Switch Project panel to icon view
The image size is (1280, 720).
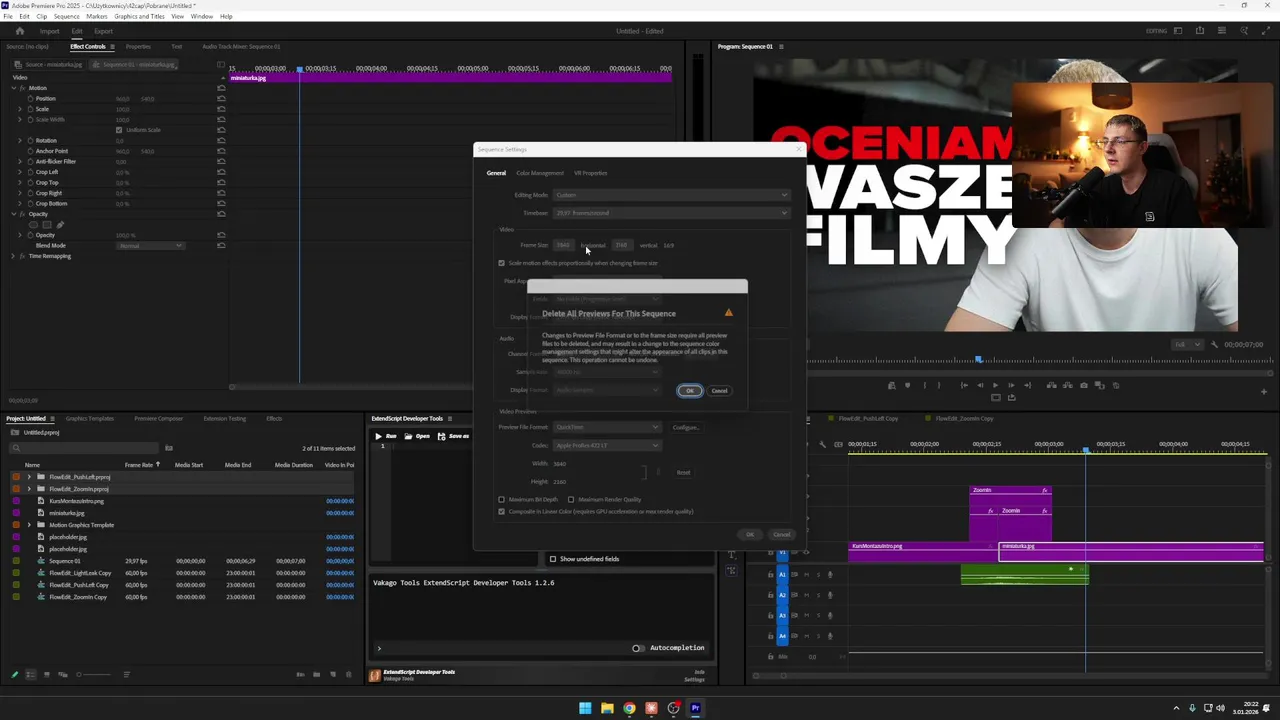click(x=47, y=675)
